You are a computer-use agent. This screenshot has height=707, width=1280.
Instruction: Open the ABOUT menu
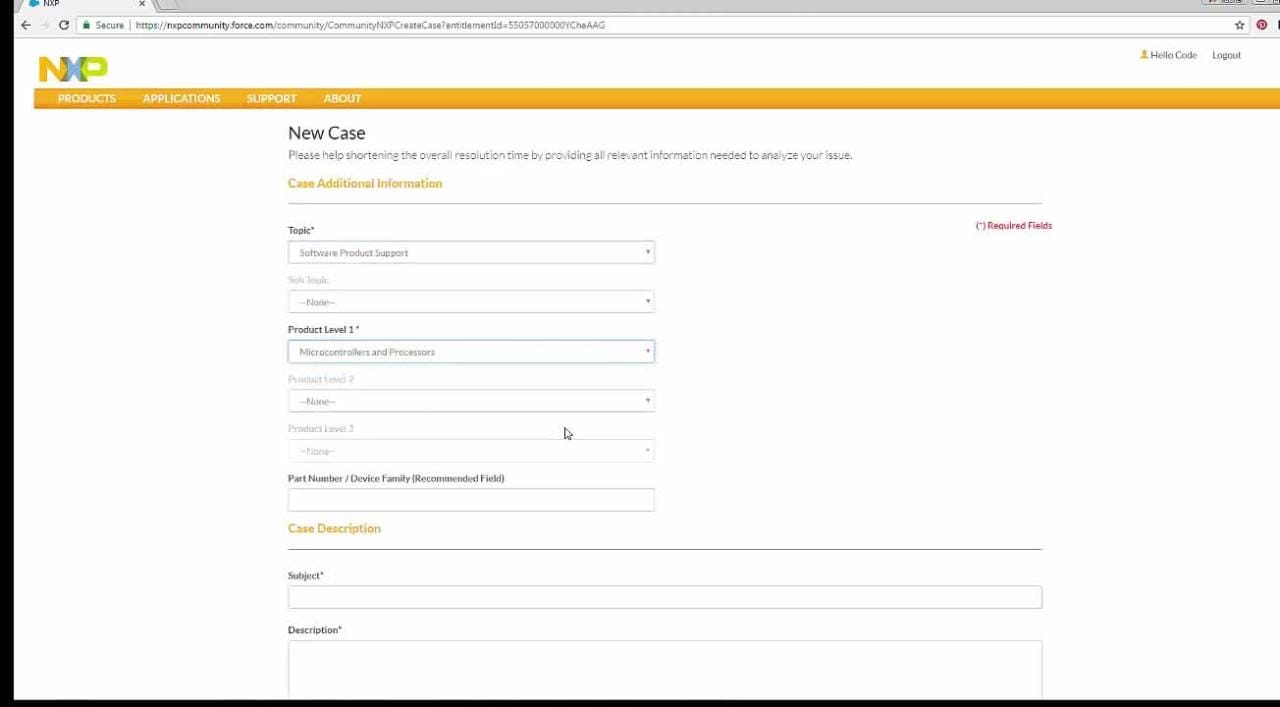tap(342, 98)
